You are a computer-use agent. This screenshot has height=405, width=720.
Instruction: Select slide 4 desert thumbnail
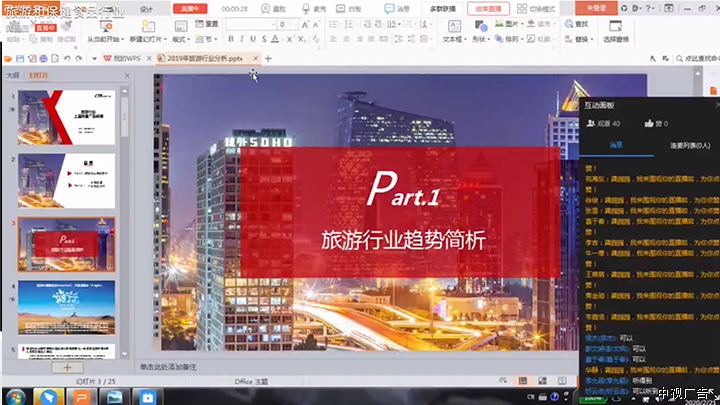pos(67,307)
